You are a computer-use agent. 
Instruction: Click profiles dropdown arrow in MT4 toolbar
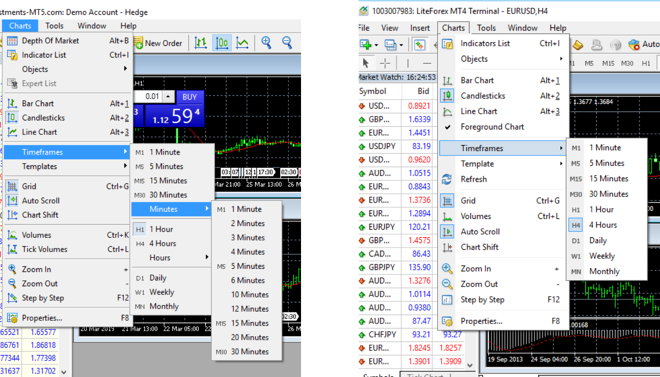(x=401, y=45)
